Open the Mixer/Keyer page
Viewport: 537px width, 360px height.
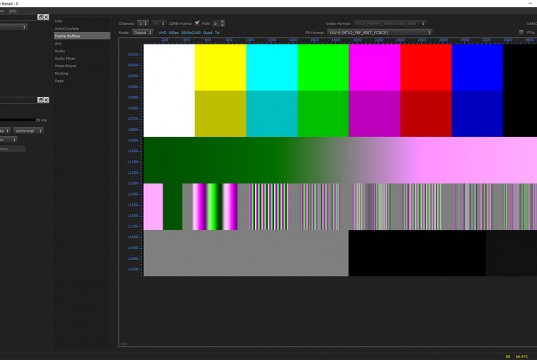point(66,66)
